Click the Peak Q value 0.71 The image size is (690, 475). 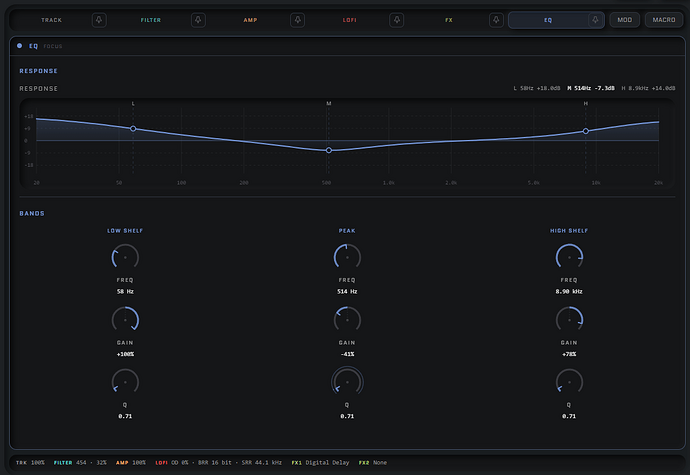347,416
